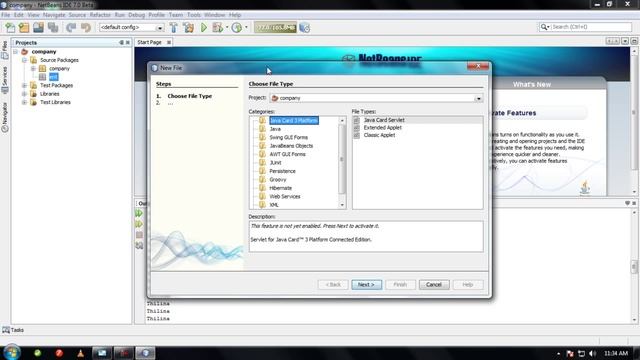The height and width of the screenshot is (360, 640).
Task: Click the Categories list scrollbar down arrow
Action: 342,205
